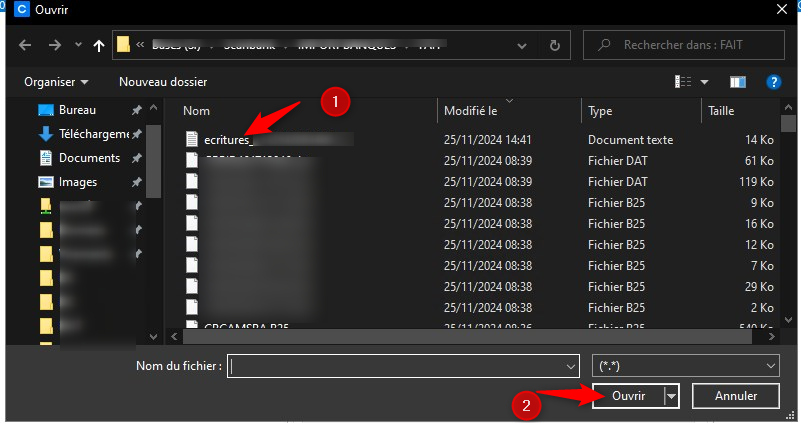The image size is (801, 423).
Task: Click the Back navigation arrow
Action: coord(25,45)
